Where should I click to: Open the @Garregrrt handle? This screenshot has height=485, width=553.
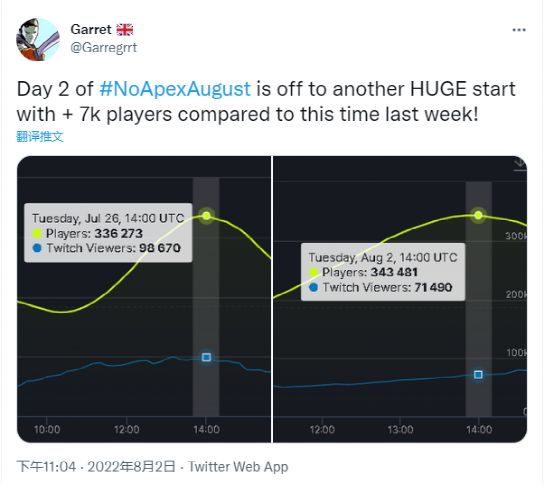pos(104,47)
